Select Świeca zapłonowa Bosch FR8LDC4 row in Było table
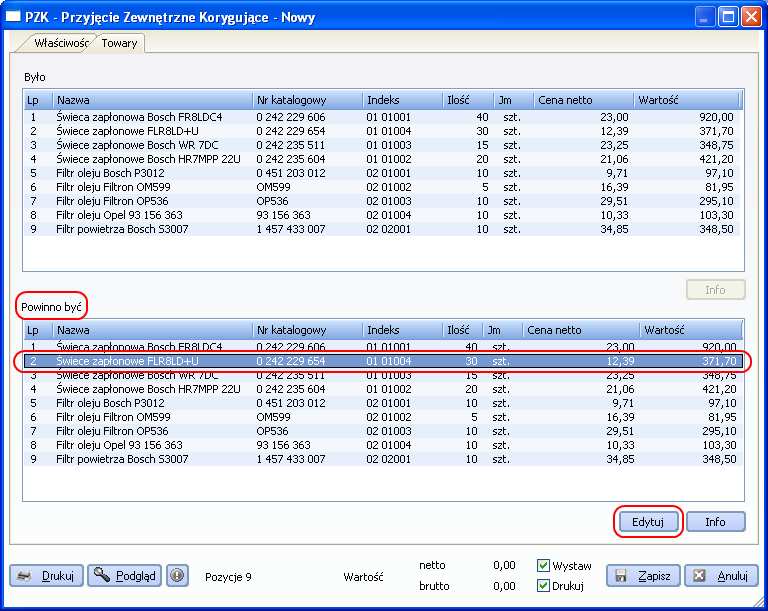This screenshot has width=768, height=611. 382,117
